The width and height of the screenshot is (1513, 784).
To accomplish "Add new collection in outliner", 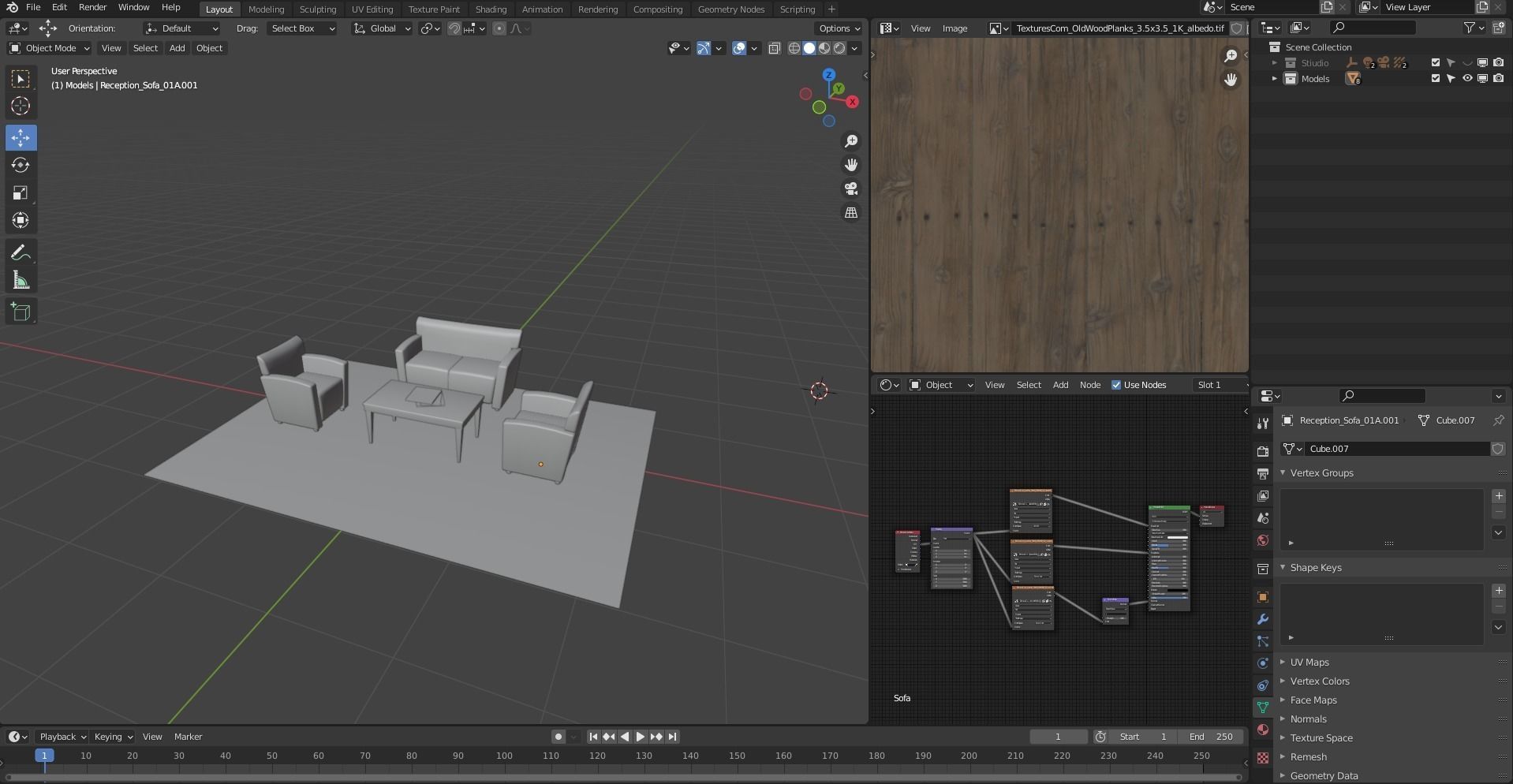I will click(x=1498, y=28).
